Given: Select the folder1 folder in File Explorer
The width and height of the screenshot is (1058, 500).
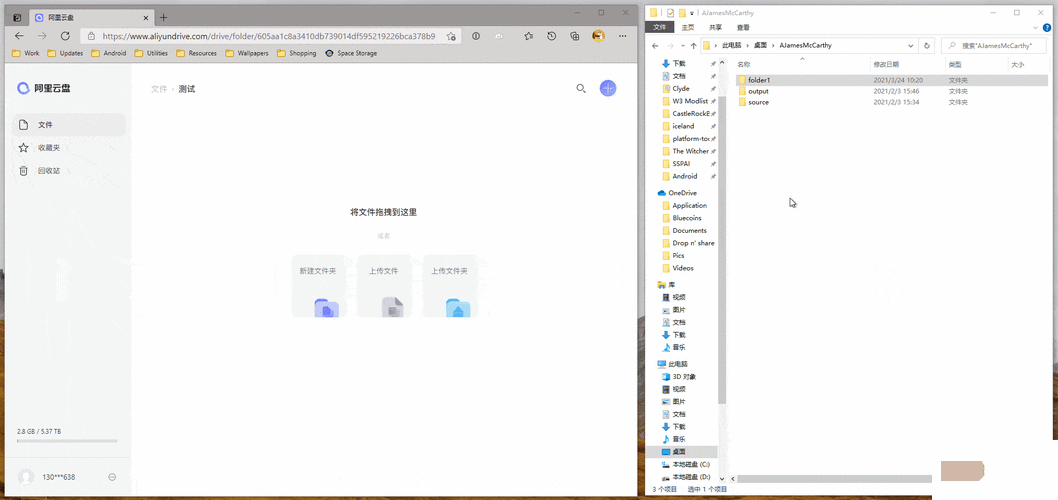Looking at the screenshot, I should pos(758,80).
